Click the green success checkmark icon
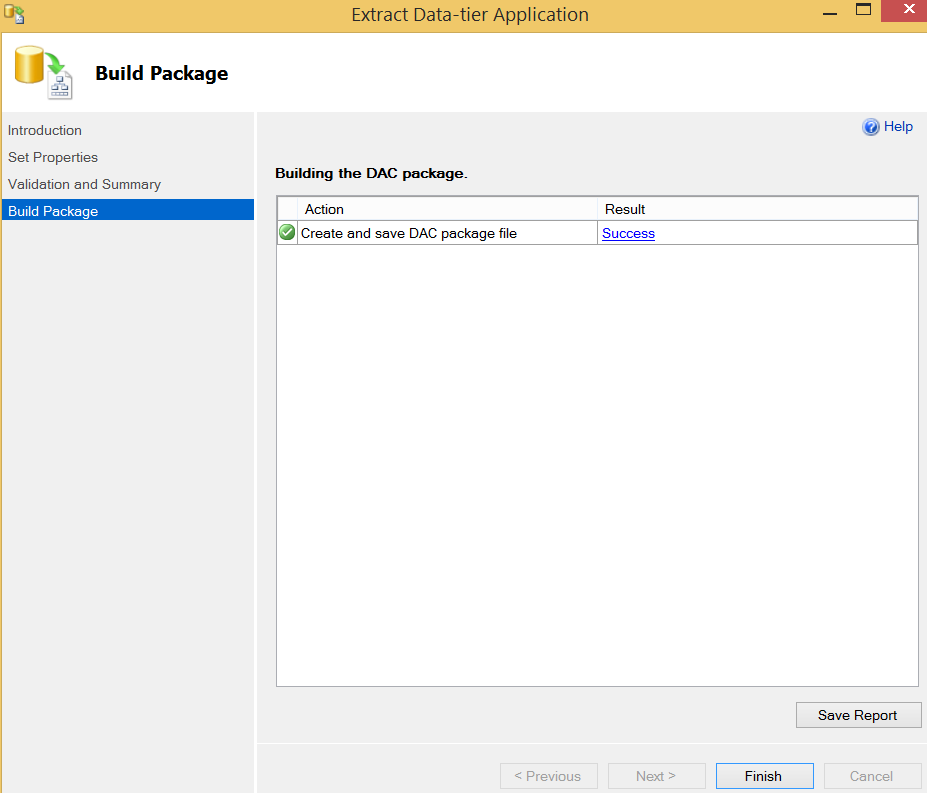 (287, 232)
